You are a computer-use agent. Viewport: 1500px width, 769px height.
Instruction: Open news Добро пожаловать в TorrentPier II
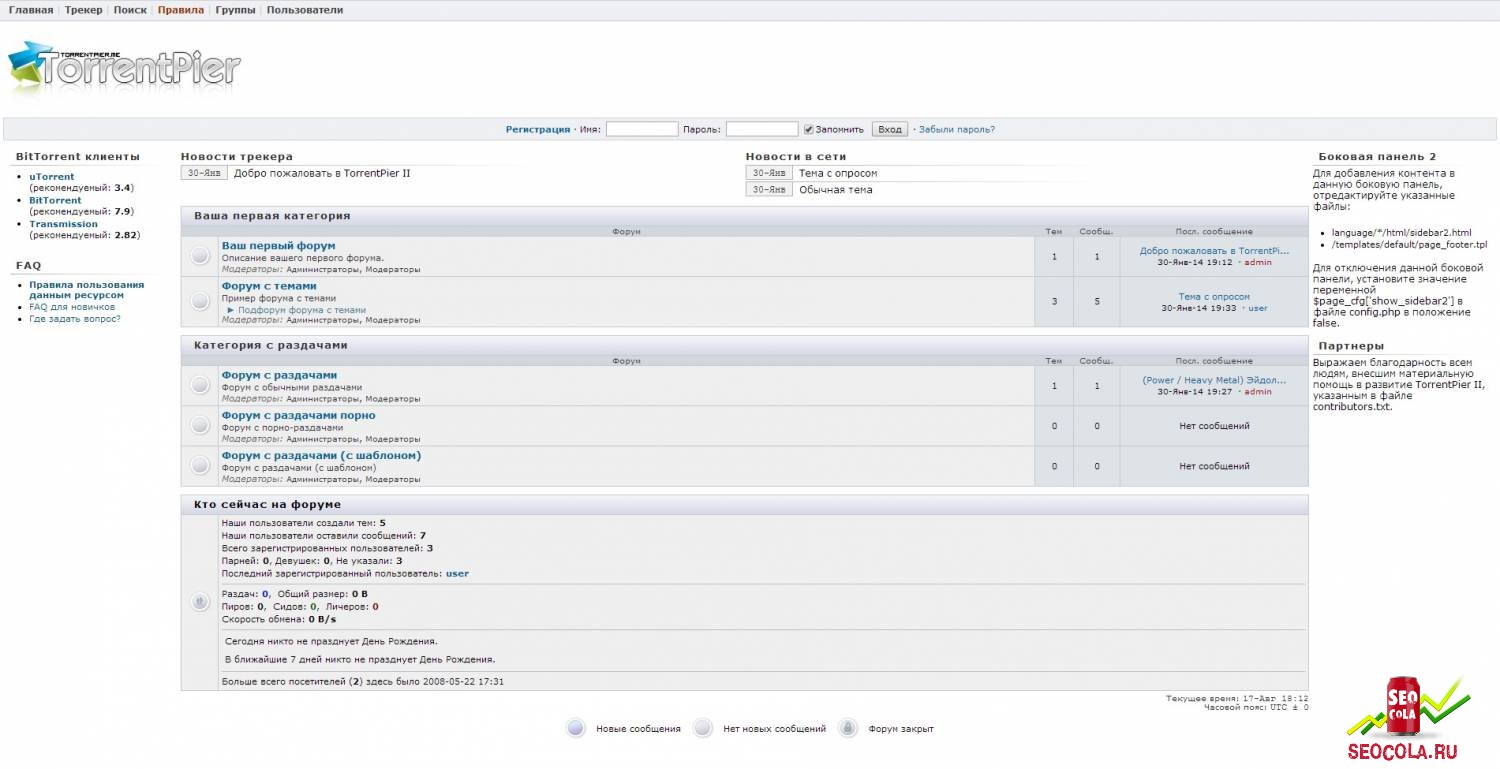click(x=322, y=173)
